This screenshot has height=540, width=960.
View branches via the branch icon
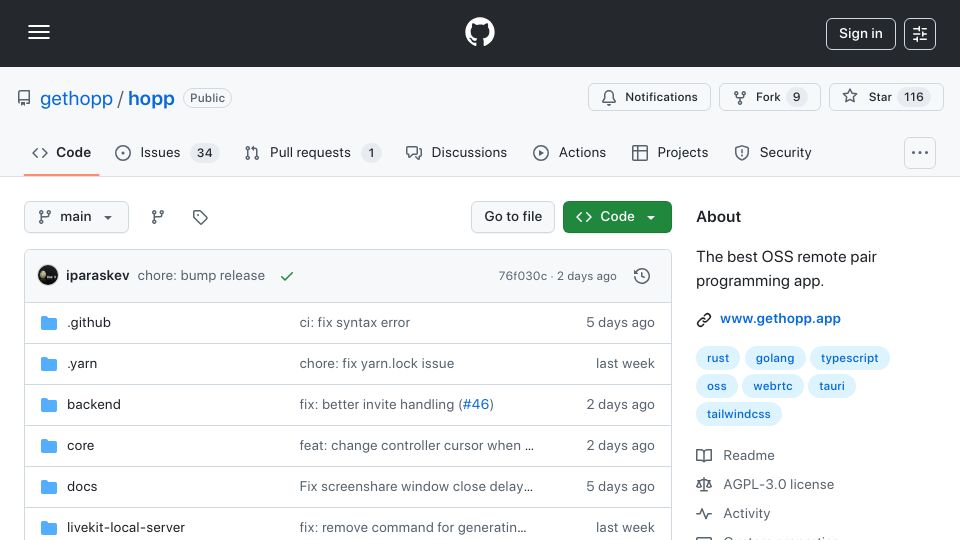tap(158, 217)
